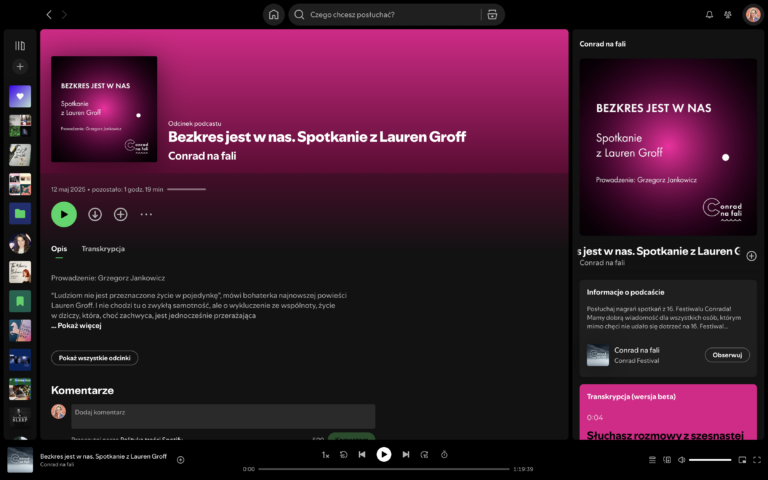Toggle Your Library sidebar
The image size is (768, 480).
pyautogui.click(x=20, y=45)
